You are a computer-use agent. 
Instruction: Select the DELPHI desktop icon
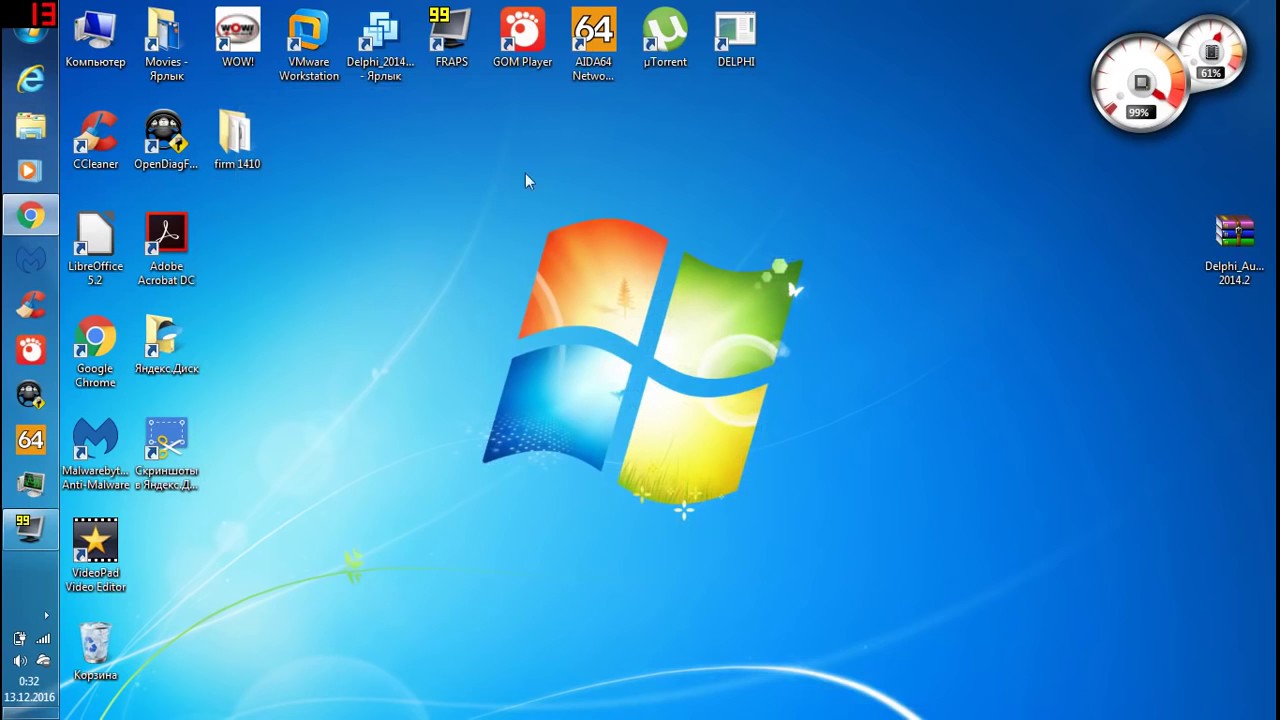(736, 40)
